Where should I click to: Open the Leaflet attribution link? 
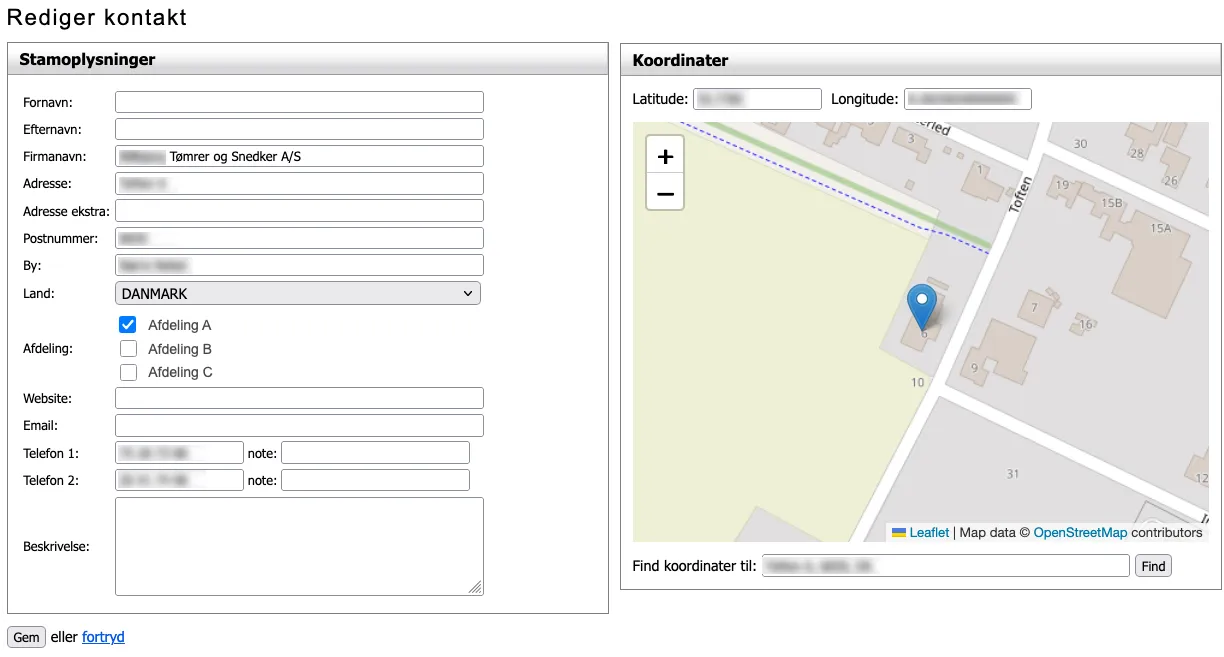tap(929, 533)
